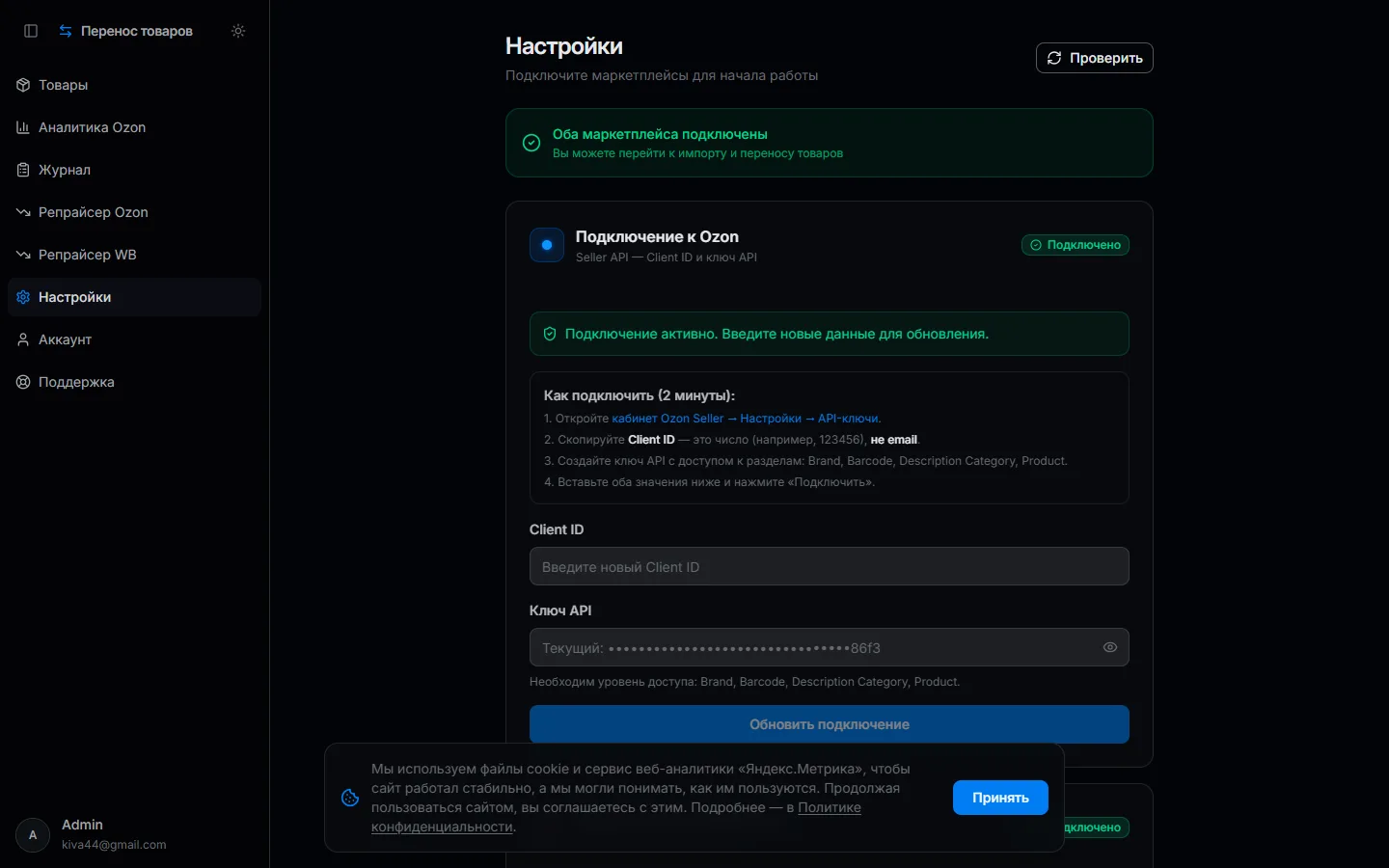Image resolution: width=1389 pixels, height=868 pixels.
Task: Click the Подключено status badge for Ozon
Action: (x=1076, y=245)
